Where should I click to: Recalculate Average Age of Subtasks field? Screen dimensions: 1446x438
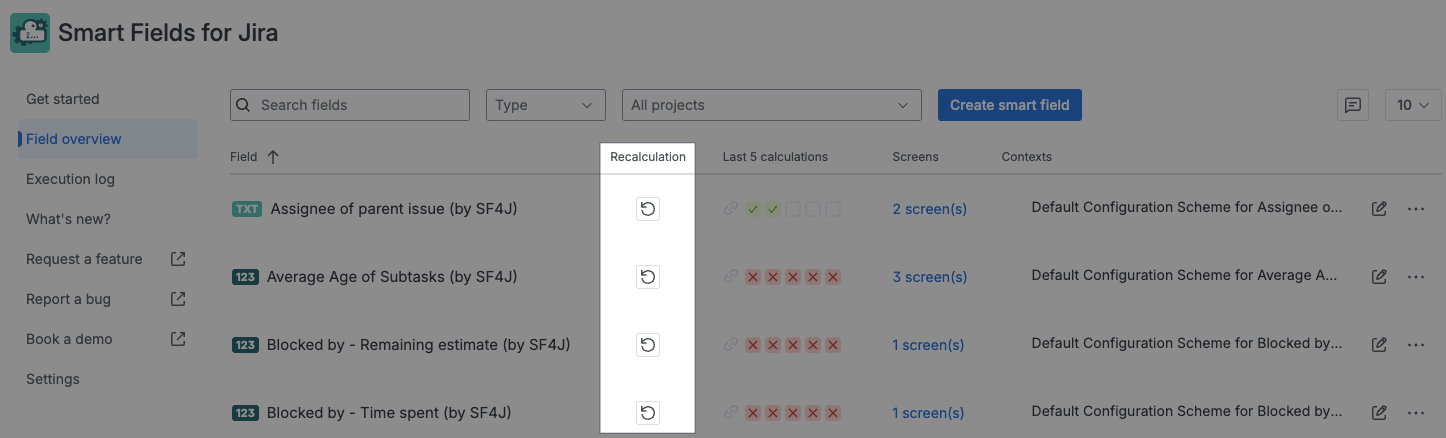[647, 277]
